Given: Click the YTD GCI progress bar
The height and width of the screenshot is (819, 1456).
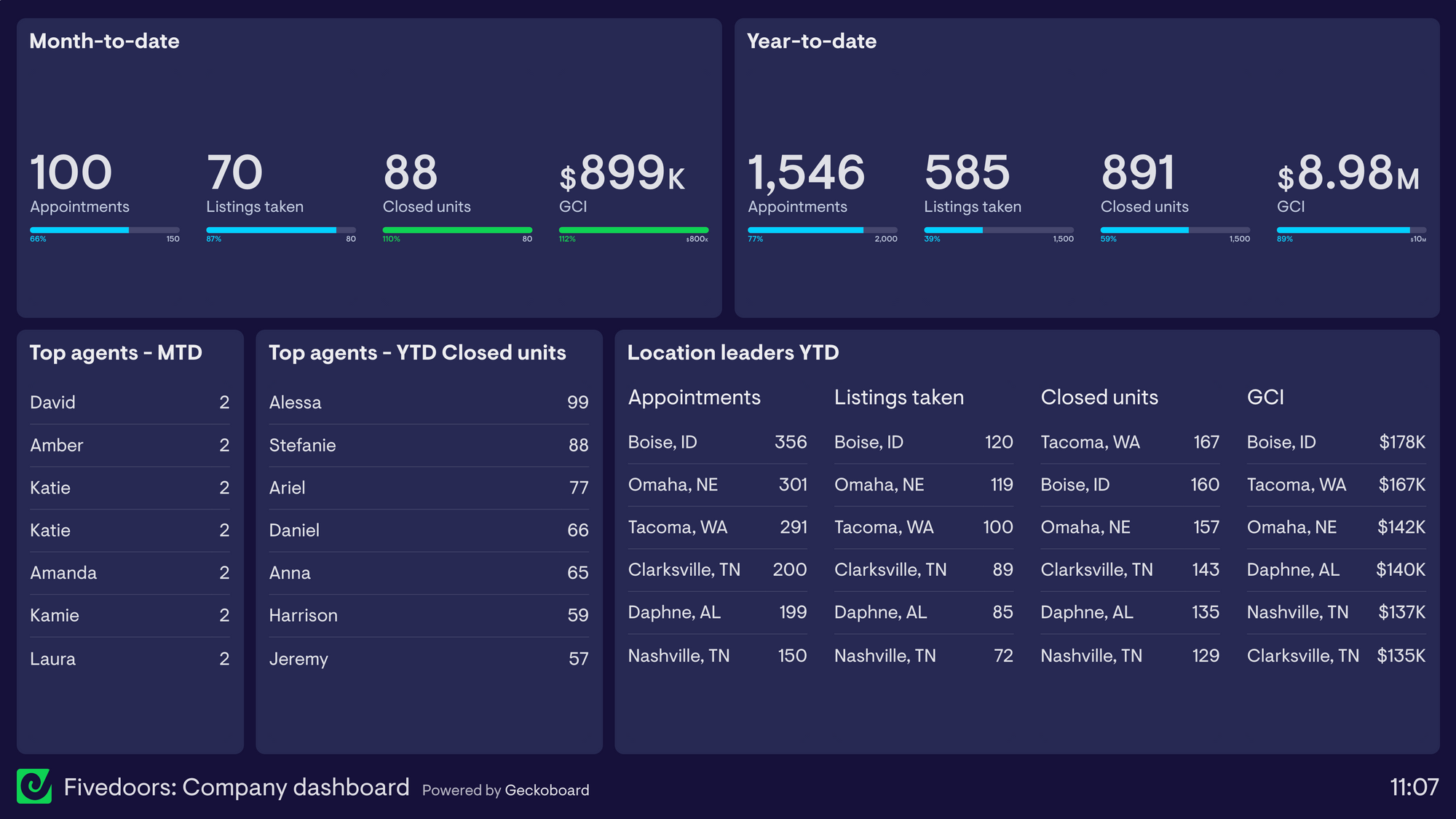Looking at the screenshot, I should (1351, 230).
